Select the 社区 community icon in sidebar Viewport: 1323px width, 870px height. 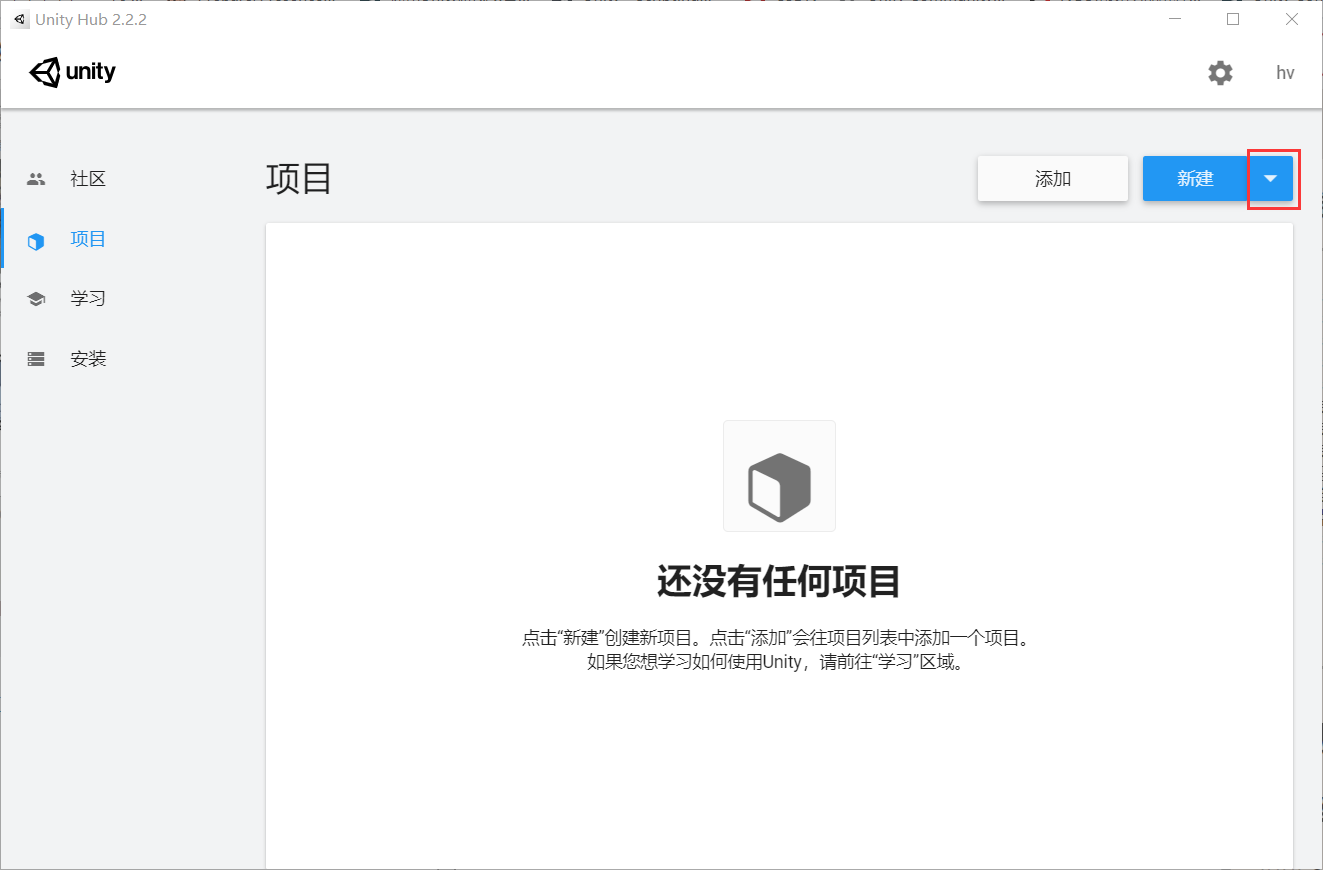tap(36, 177)
